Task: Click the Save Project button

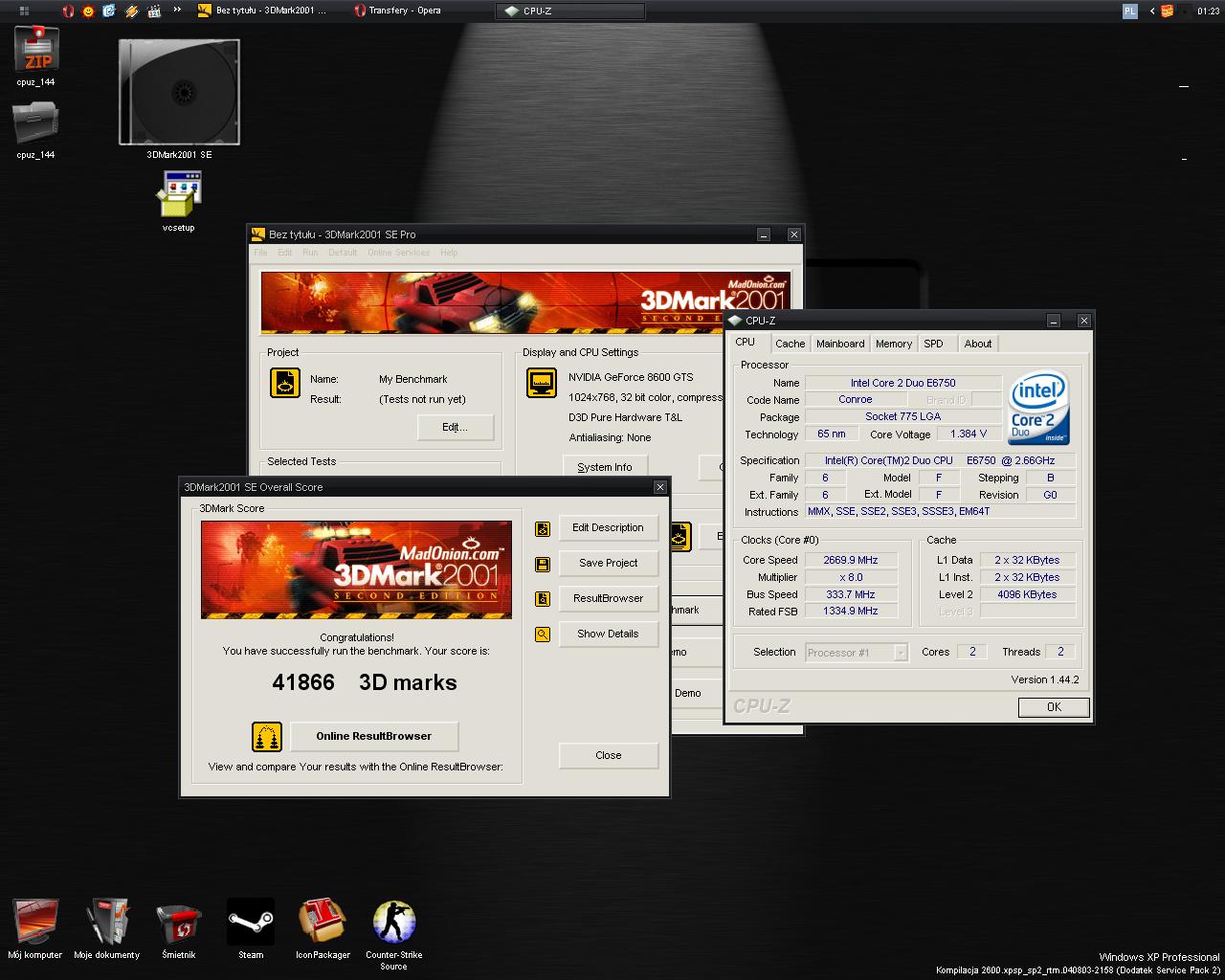Action: pos(609,564)
